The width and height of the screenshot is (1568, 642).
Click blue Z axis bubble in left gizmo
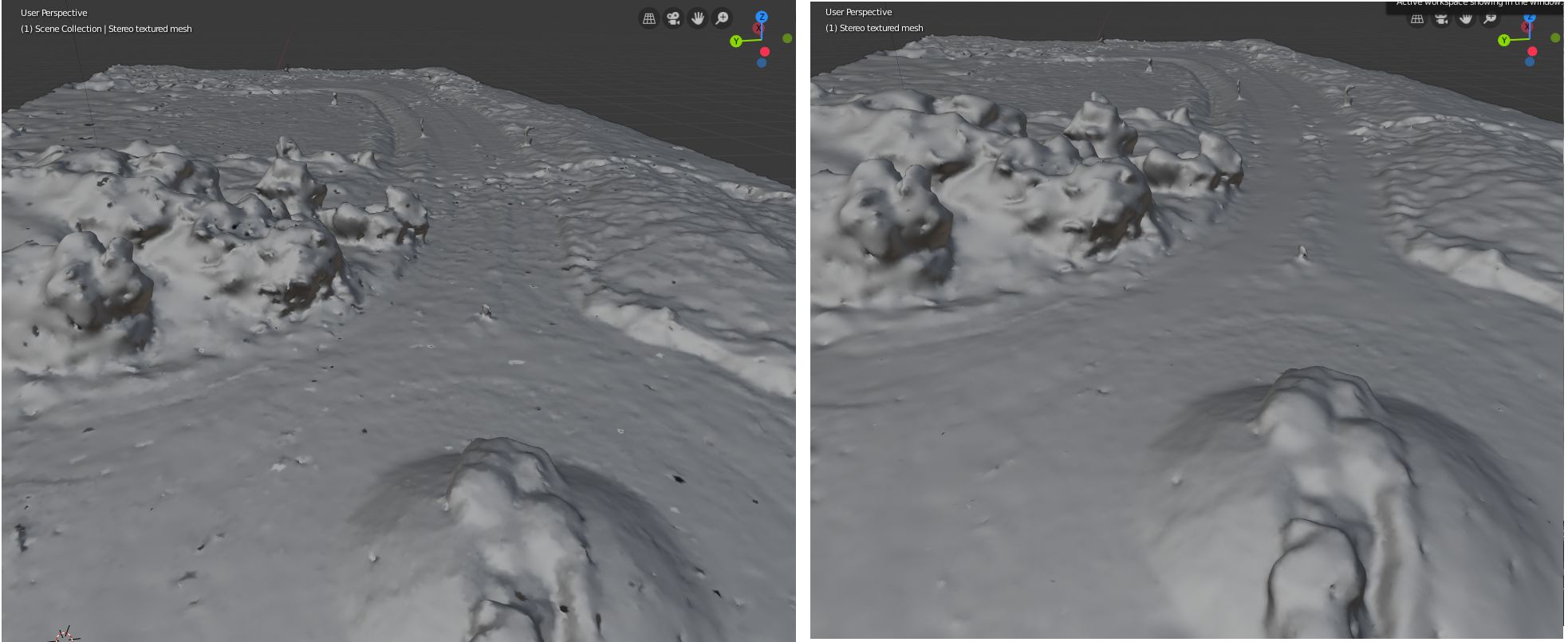pos(762,17)
